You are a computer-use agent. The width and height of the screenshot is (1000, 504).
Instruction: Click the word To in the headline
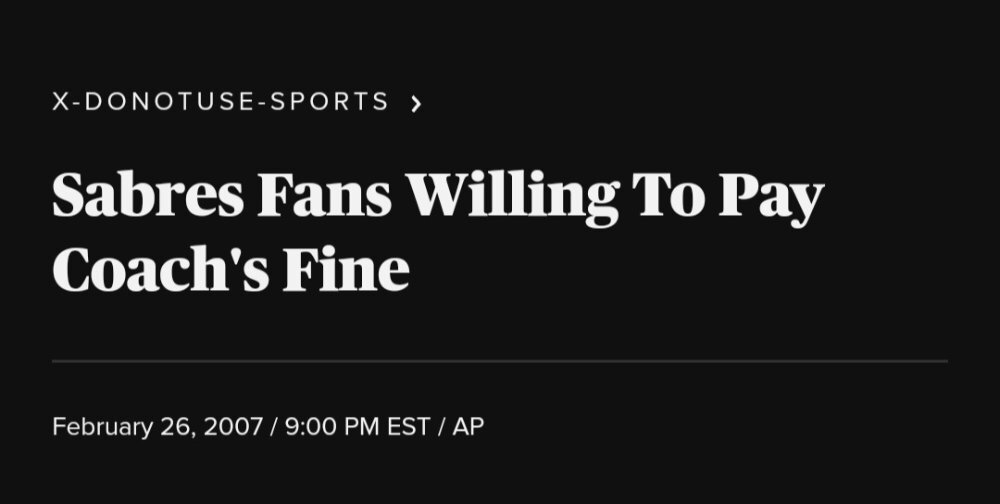669,195
